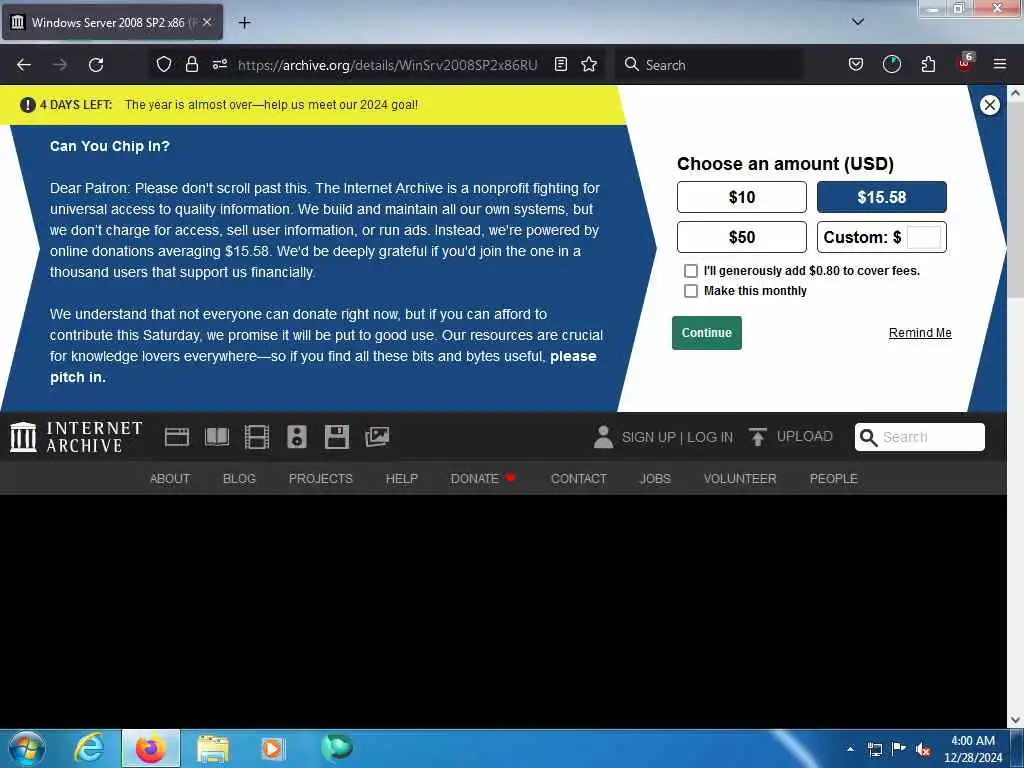Click the green Continue button
The width and height of the screenshot is (1024, 768).
707,333
